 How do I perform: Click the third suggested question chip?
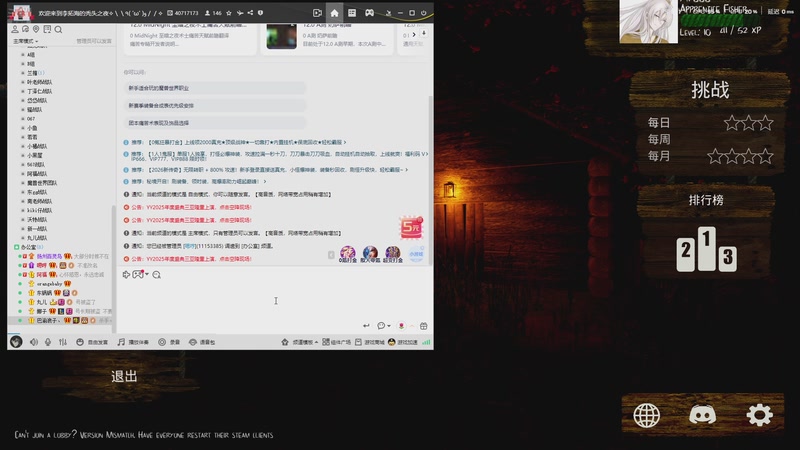[215, 123]
